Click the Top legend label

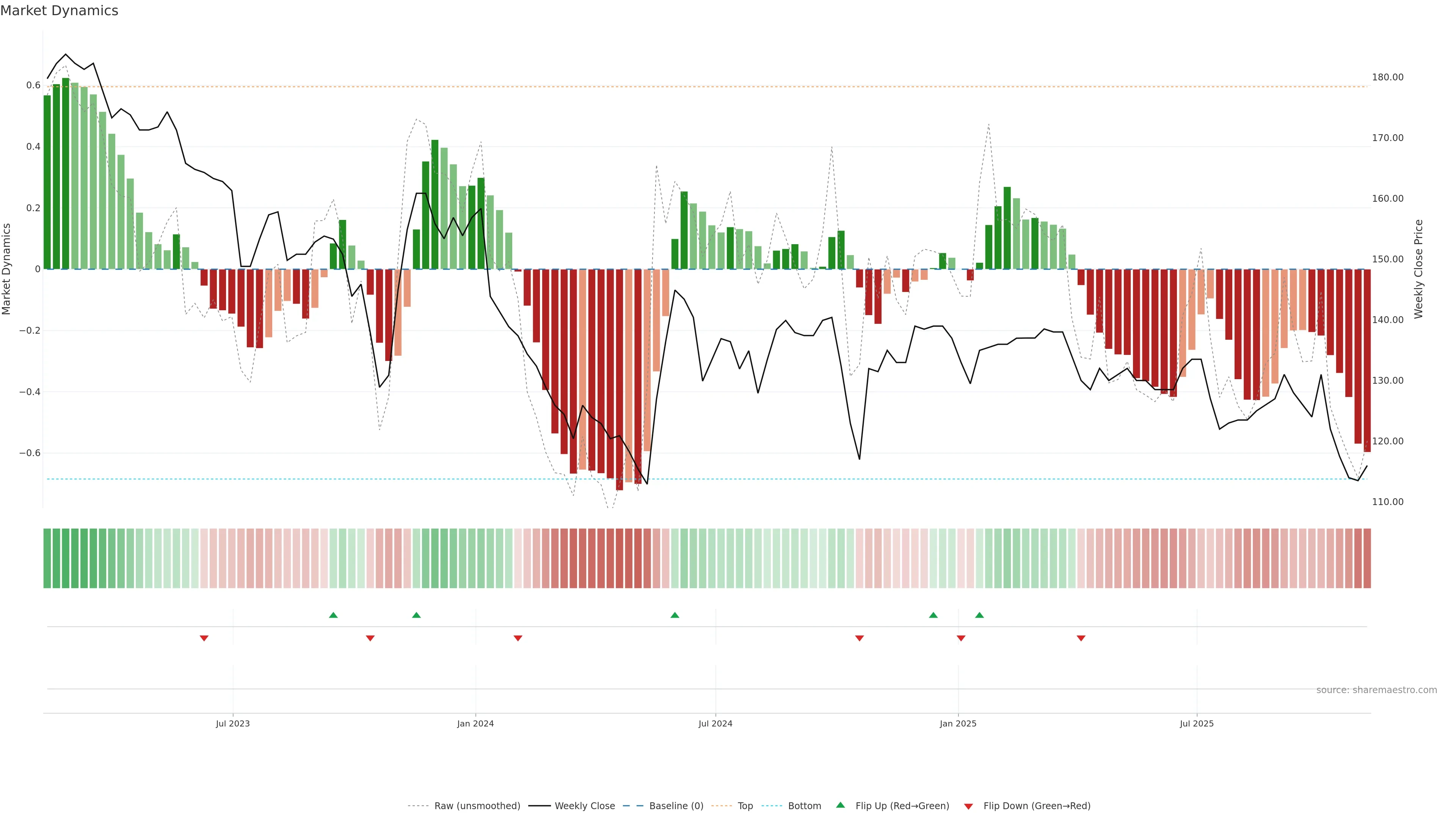745,806
